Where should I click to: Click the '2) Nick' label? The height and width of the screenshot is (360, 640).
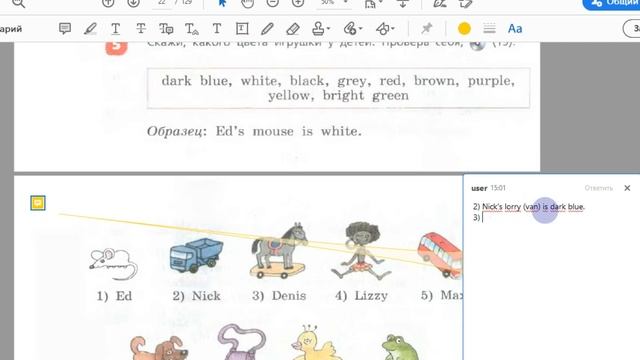[x=196, y=296]
